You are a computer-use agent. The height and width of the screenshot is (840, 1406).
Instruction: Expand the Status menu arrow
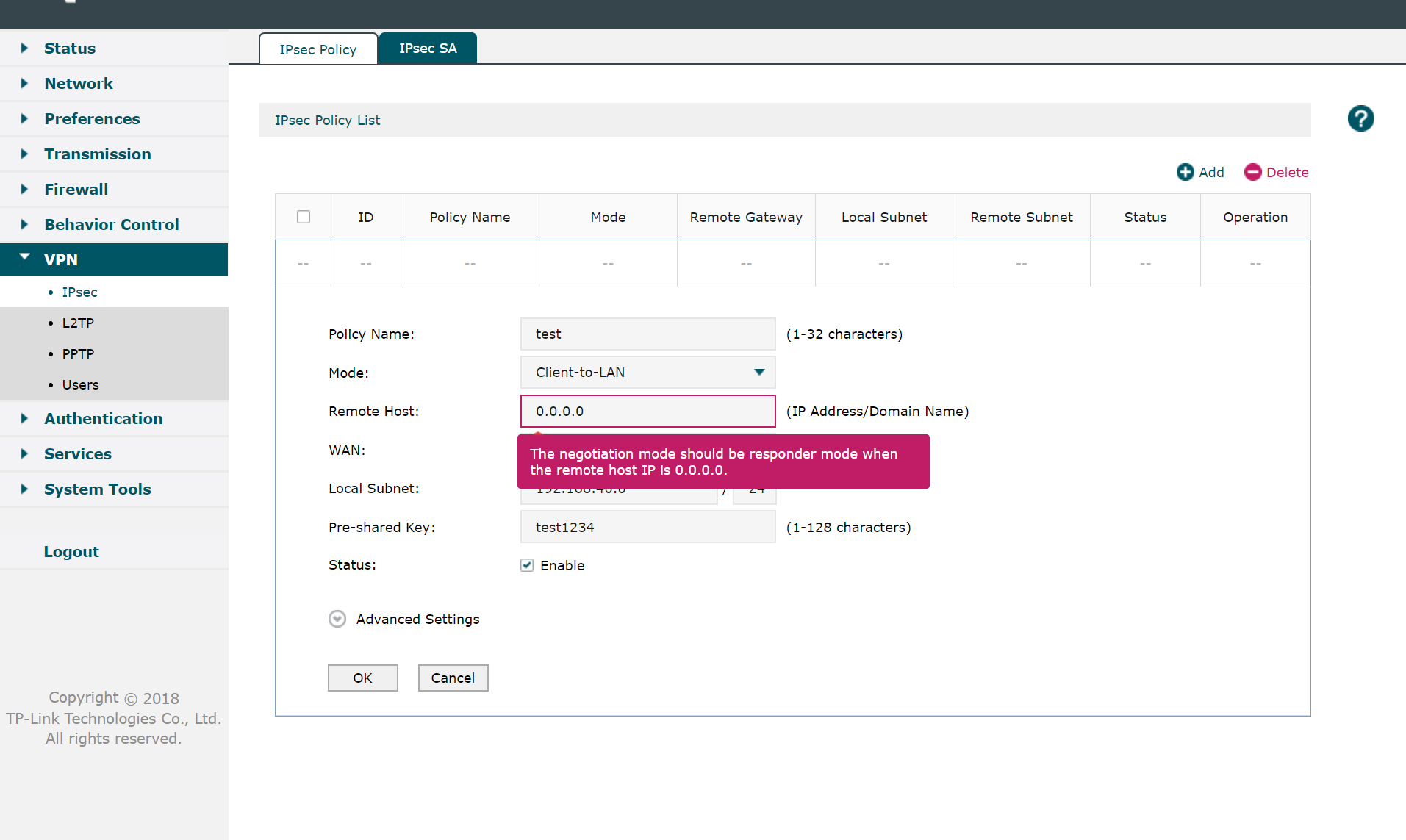(x=24, y=48)
